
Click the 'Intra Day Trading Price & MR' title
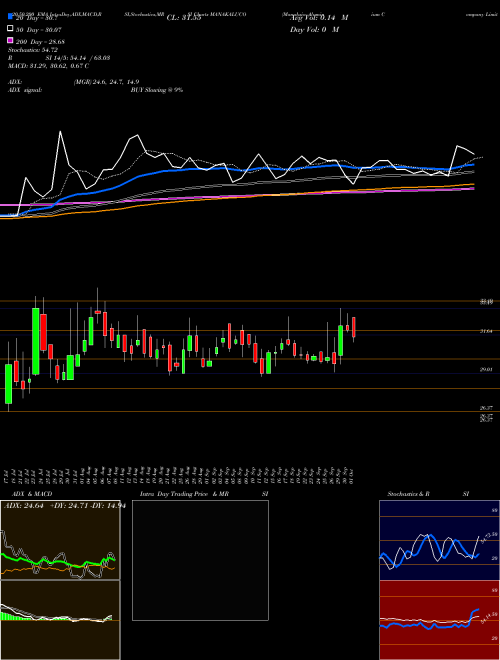click(x=184, y=494)
